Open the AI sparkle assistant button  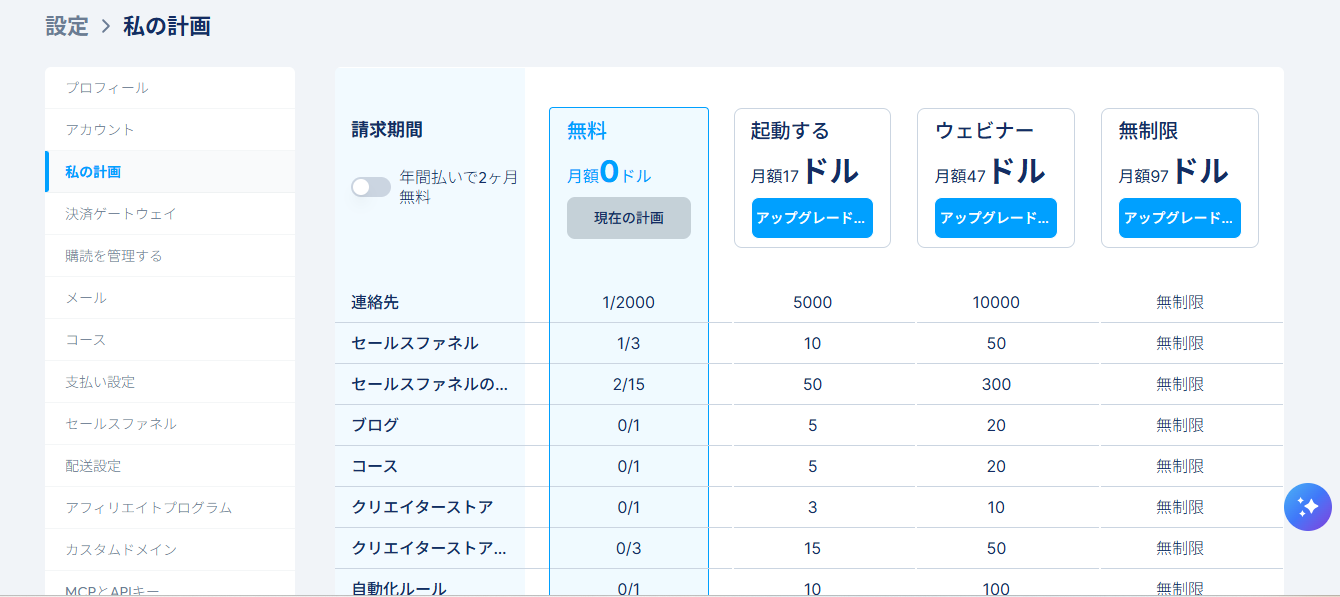[1308, 507]
